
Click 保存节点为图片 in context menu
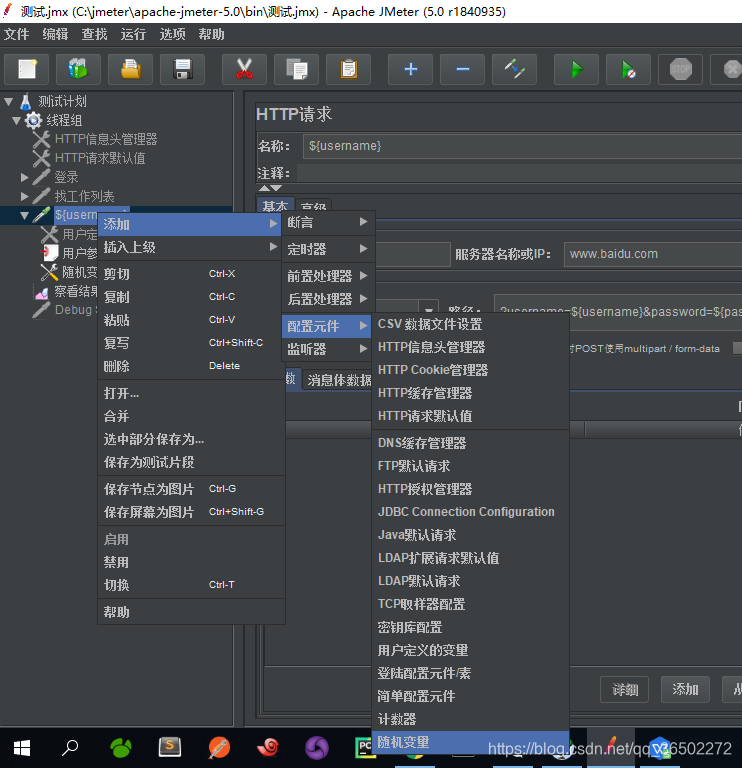coord(191,489)
